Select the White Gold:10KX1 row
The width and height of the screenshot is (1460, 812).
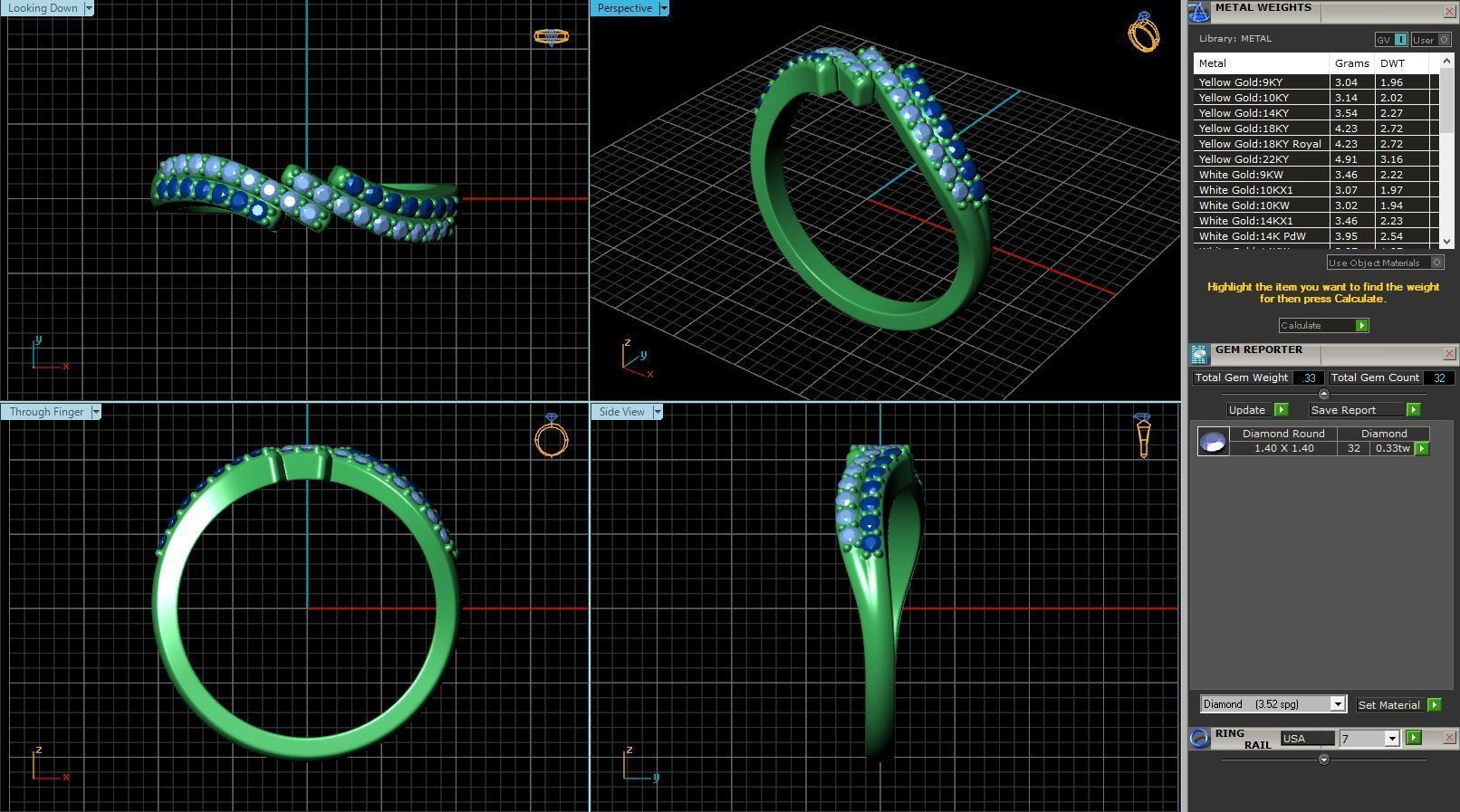(1316, 190)
